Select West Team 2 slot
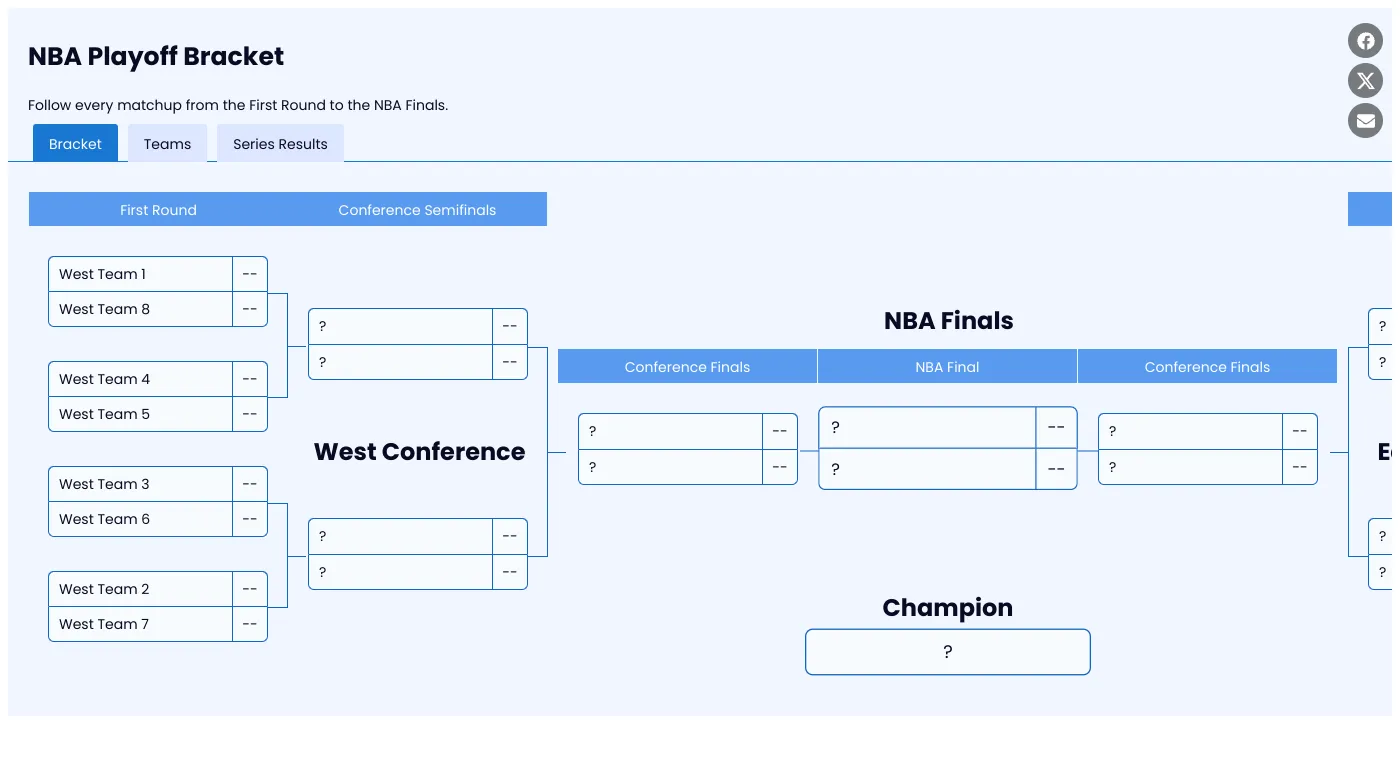Screen dimensions: 1400x768 [x=140, y=589]
